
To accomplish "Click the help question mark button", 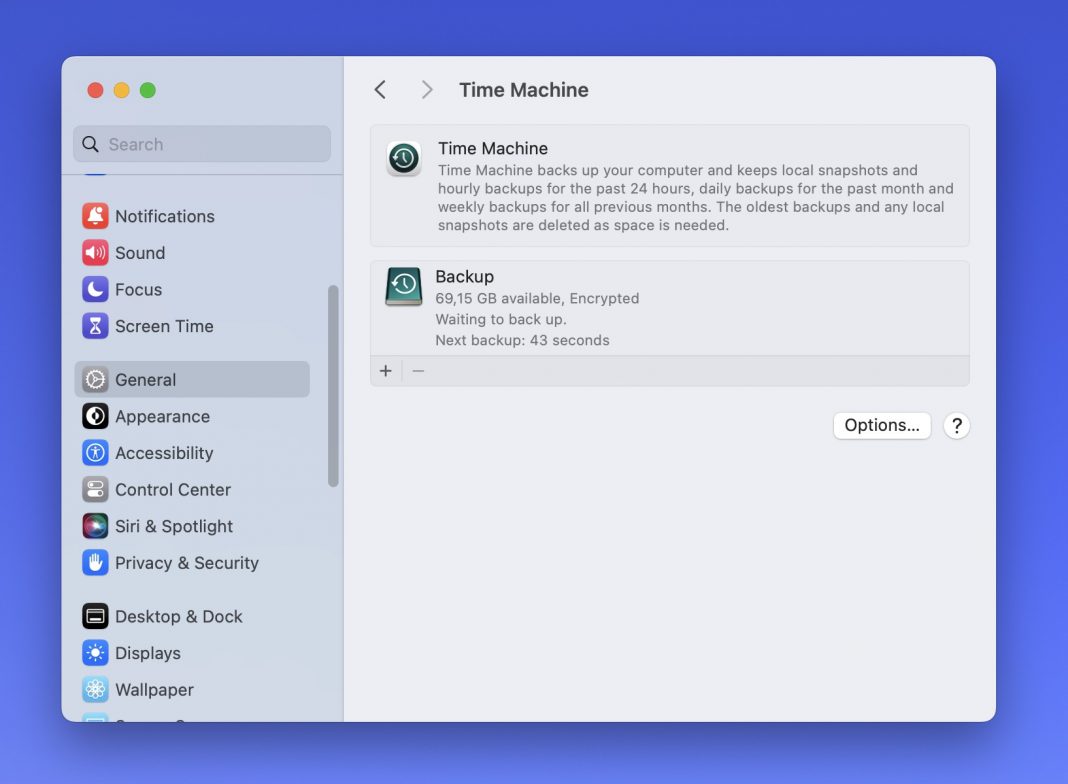I will 956,425.
